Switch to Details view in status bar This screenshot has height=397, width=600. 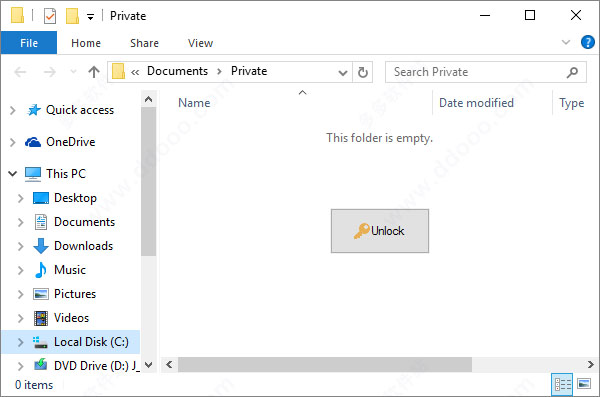562,384
